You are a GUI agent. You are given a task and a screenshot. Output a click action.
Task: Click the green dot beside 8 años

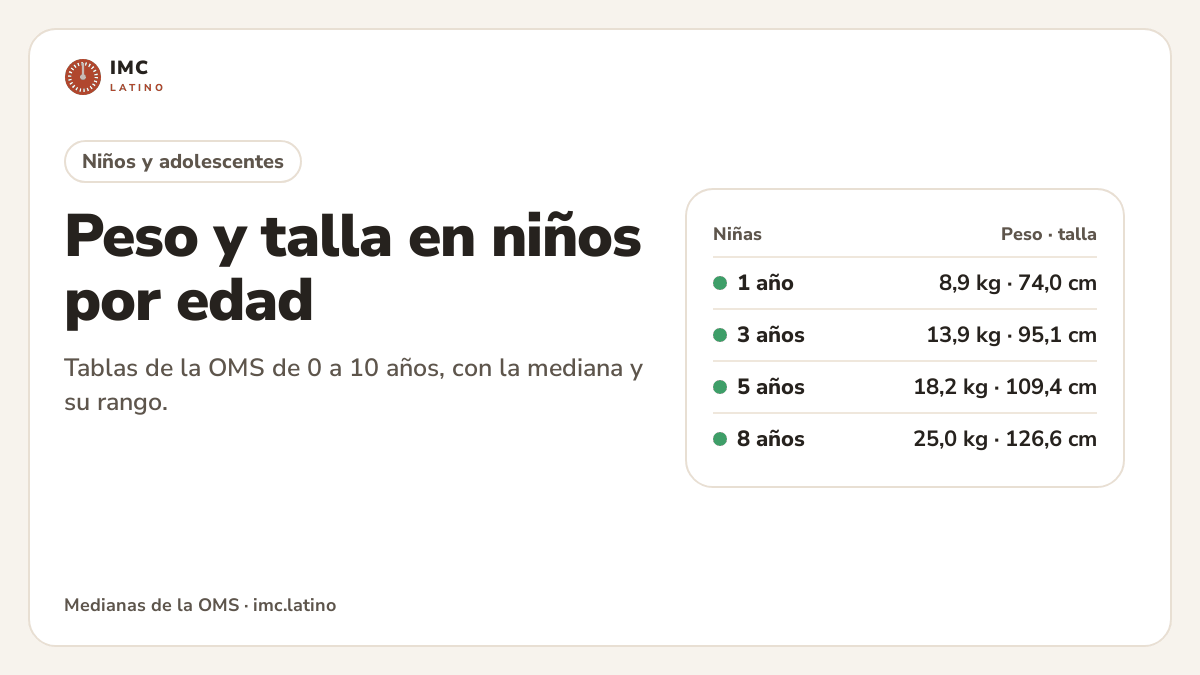tap(720, 439)
